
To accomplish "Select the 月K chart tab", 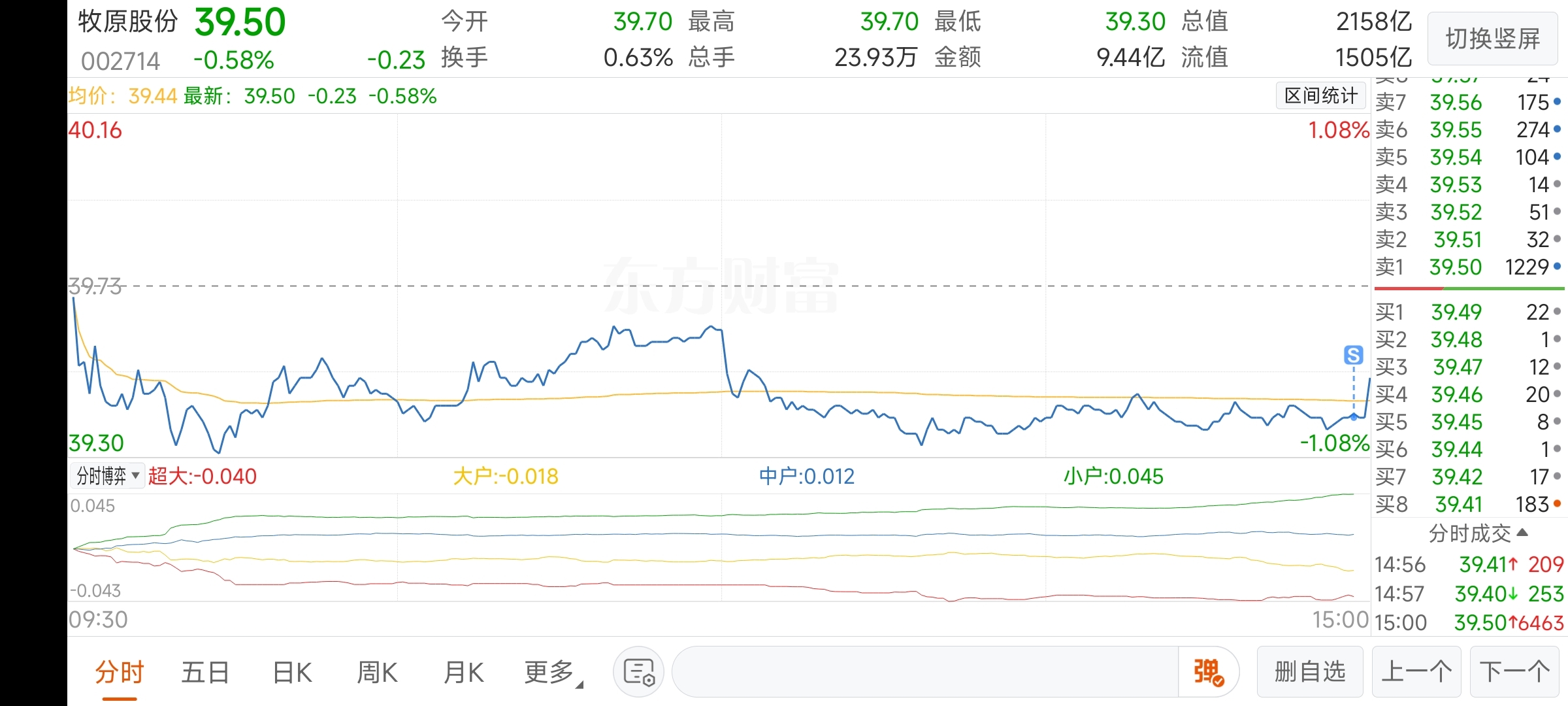I will click(463, 672).
